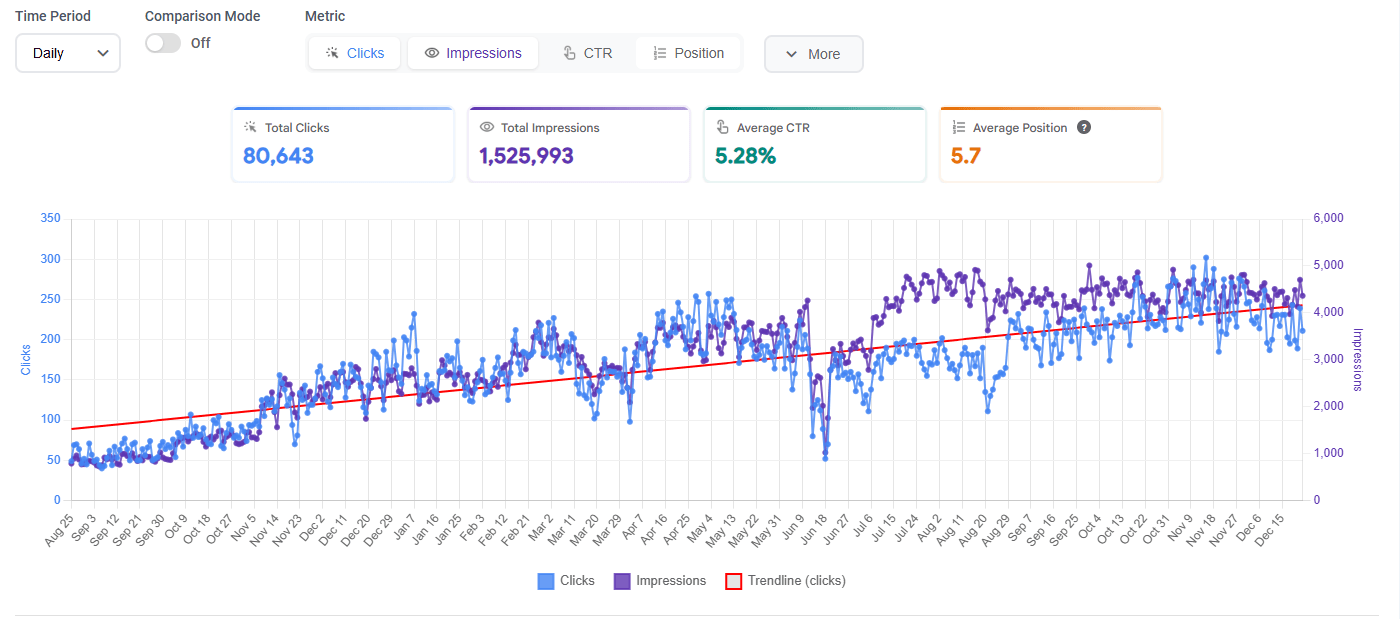The image size is (1400, 619).
Task: Click the hand icon in Average CTR card
Action: tap(723, 128)
